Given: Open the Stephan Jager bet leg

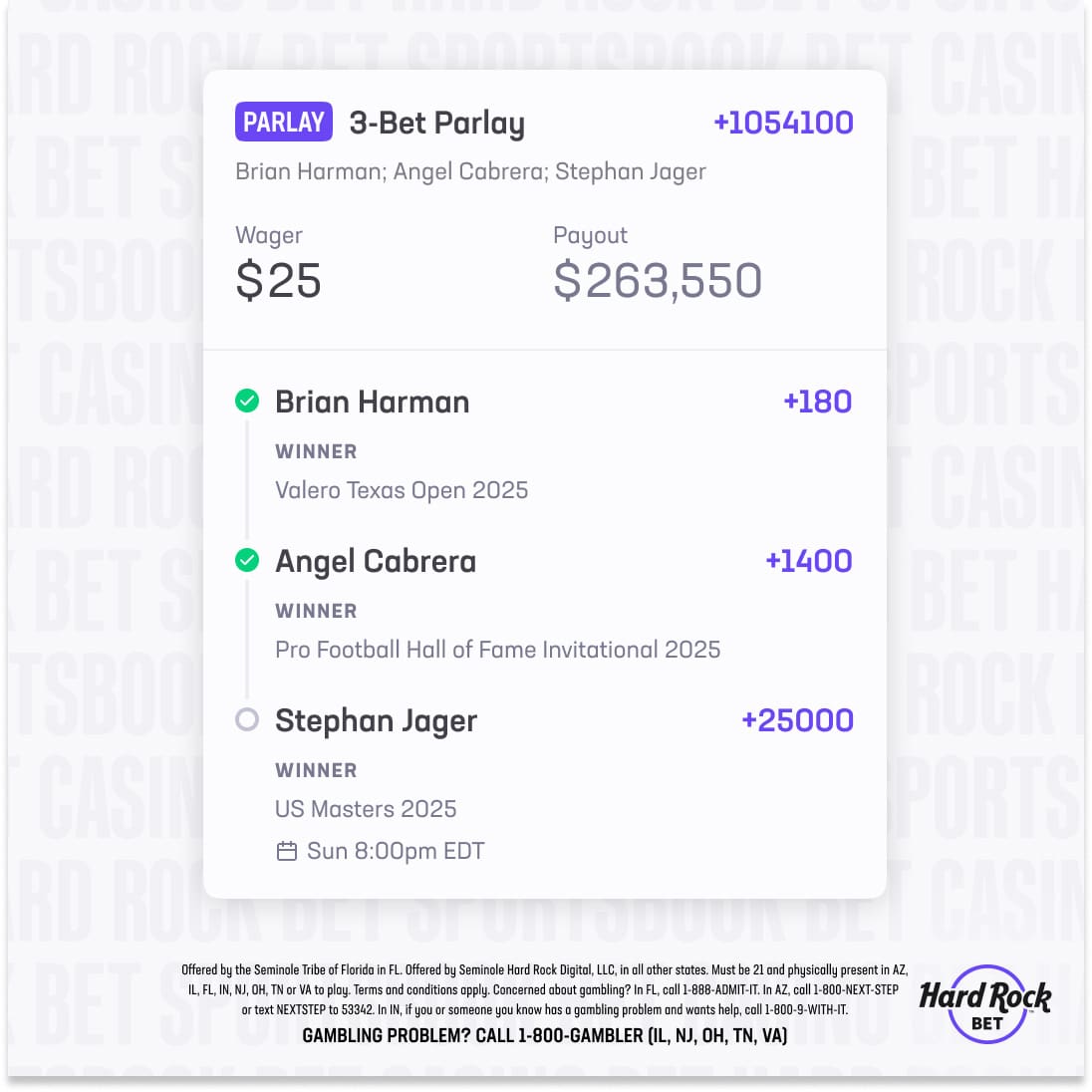Looking at the screenshot, I should pyautogui.click(x=376, y=721).
